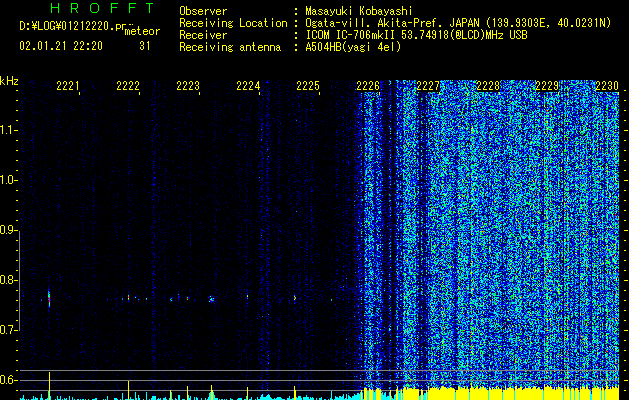Click the 2225 time marker
Image resolution: width=629 pixels, height=400 pixels.
pyautogui.click(x=308, y=86)
